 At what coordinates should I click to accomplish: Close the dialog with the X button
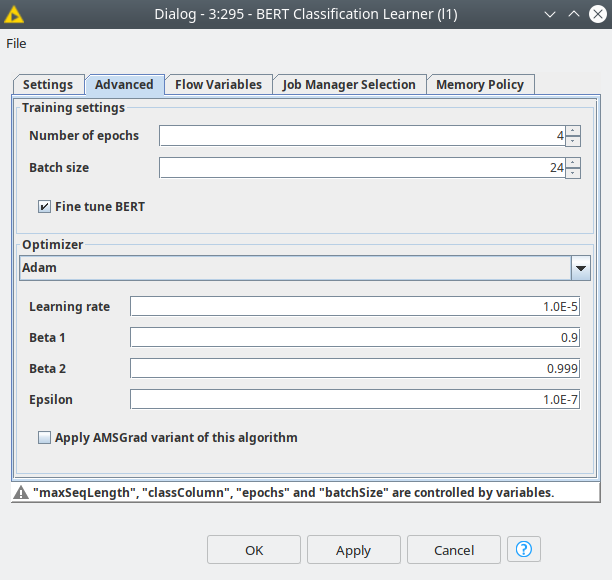pos(598,14)
